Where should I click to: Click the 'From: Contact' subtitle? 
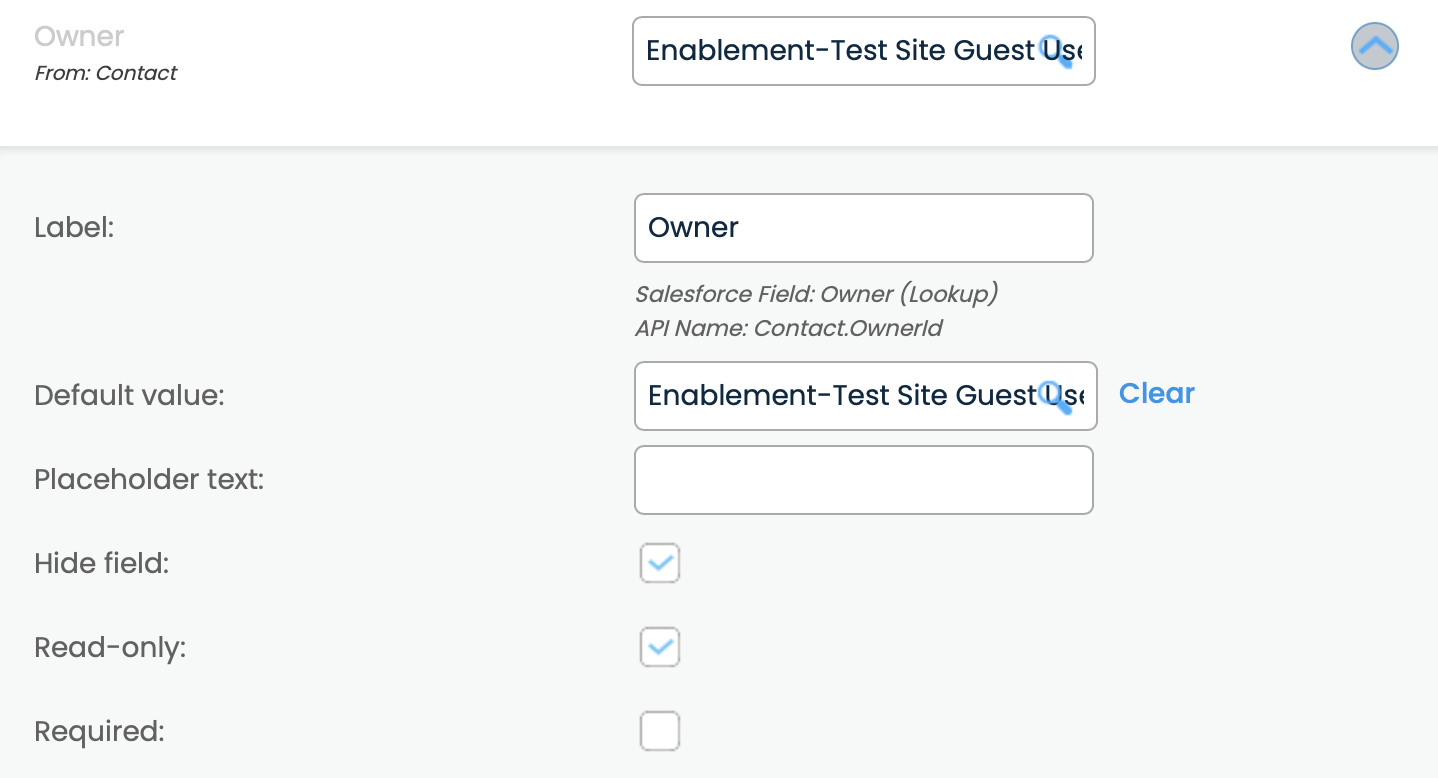click(x=106, y=73)
